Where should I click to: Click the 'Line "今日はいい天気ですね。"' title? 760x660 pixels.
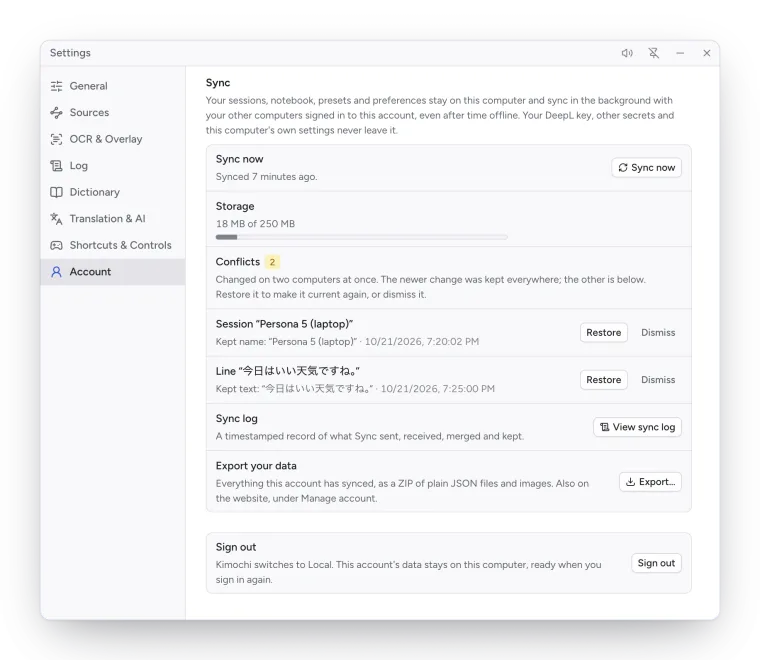tap(288, 371)
